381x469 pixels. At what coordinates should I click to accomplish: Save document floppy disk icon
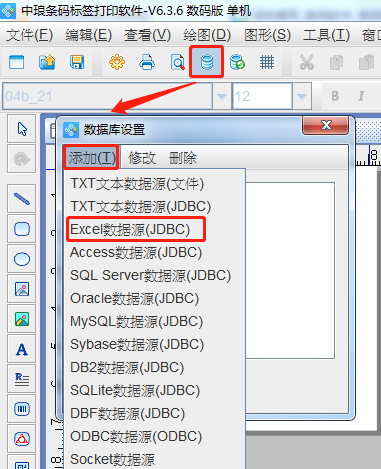click(x=77, y=62)
